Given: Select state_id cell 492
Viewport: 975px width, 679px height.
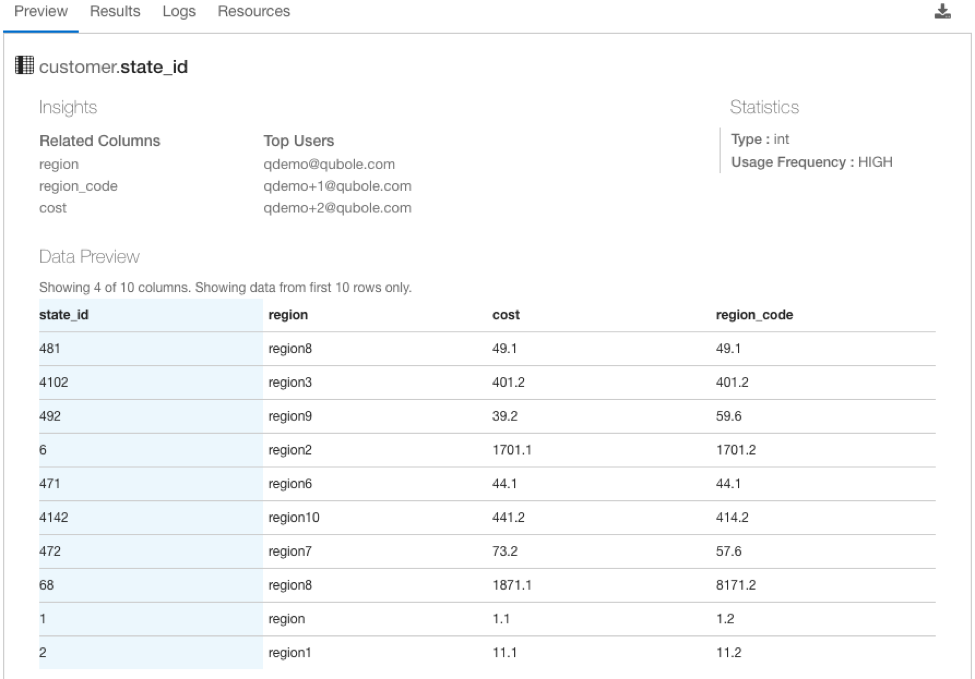Looking at the screenshot, I should coord(50,416).
